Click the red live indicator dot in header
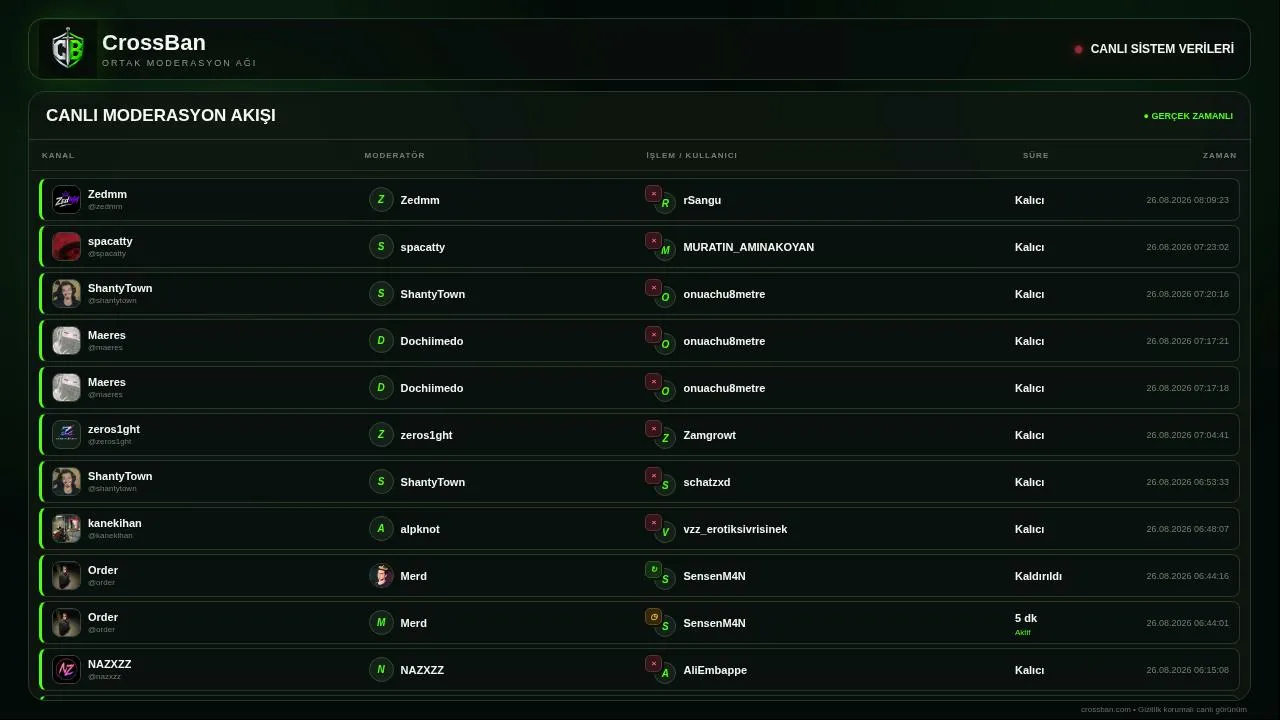1280x720 pixels. coord(1078,49)
